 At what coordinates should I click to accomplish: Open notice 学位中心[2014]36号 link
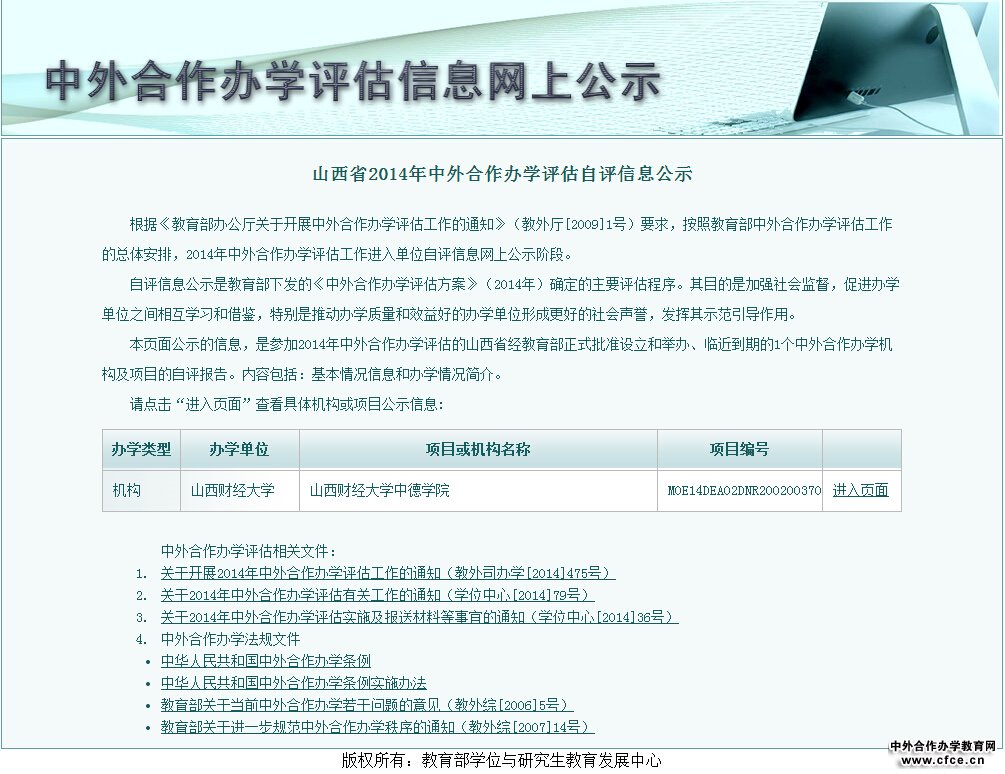click(419, 616)
